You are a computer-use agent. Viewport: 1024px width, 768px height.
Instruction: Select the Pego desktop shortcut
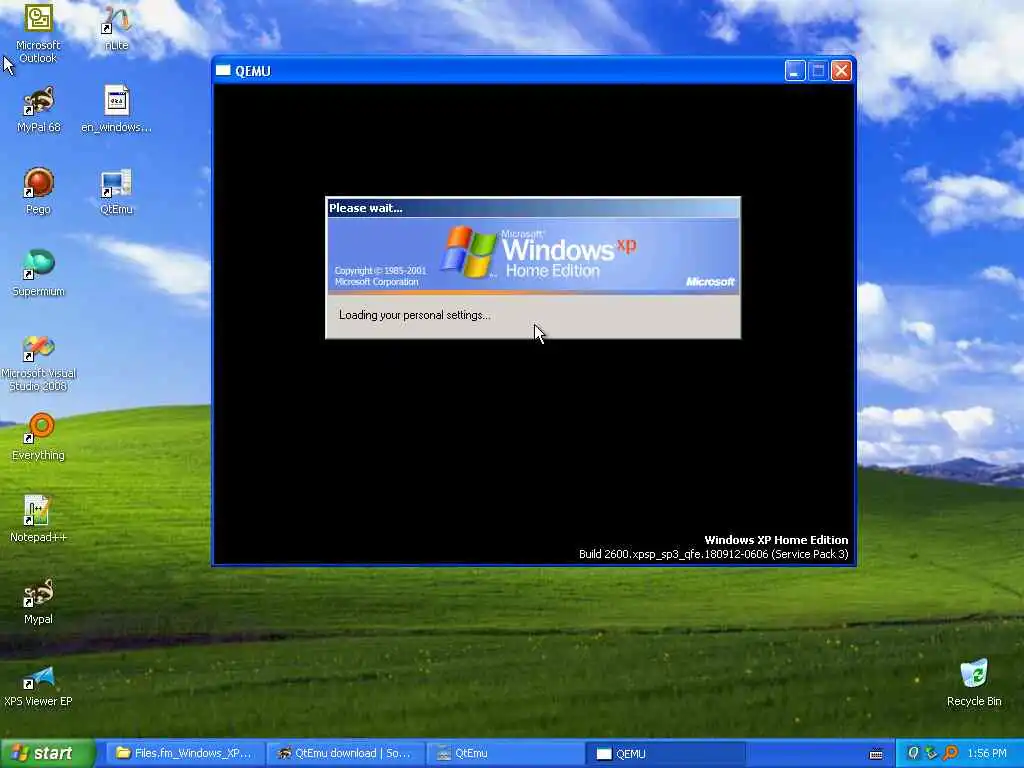click(x=39, y=191)
